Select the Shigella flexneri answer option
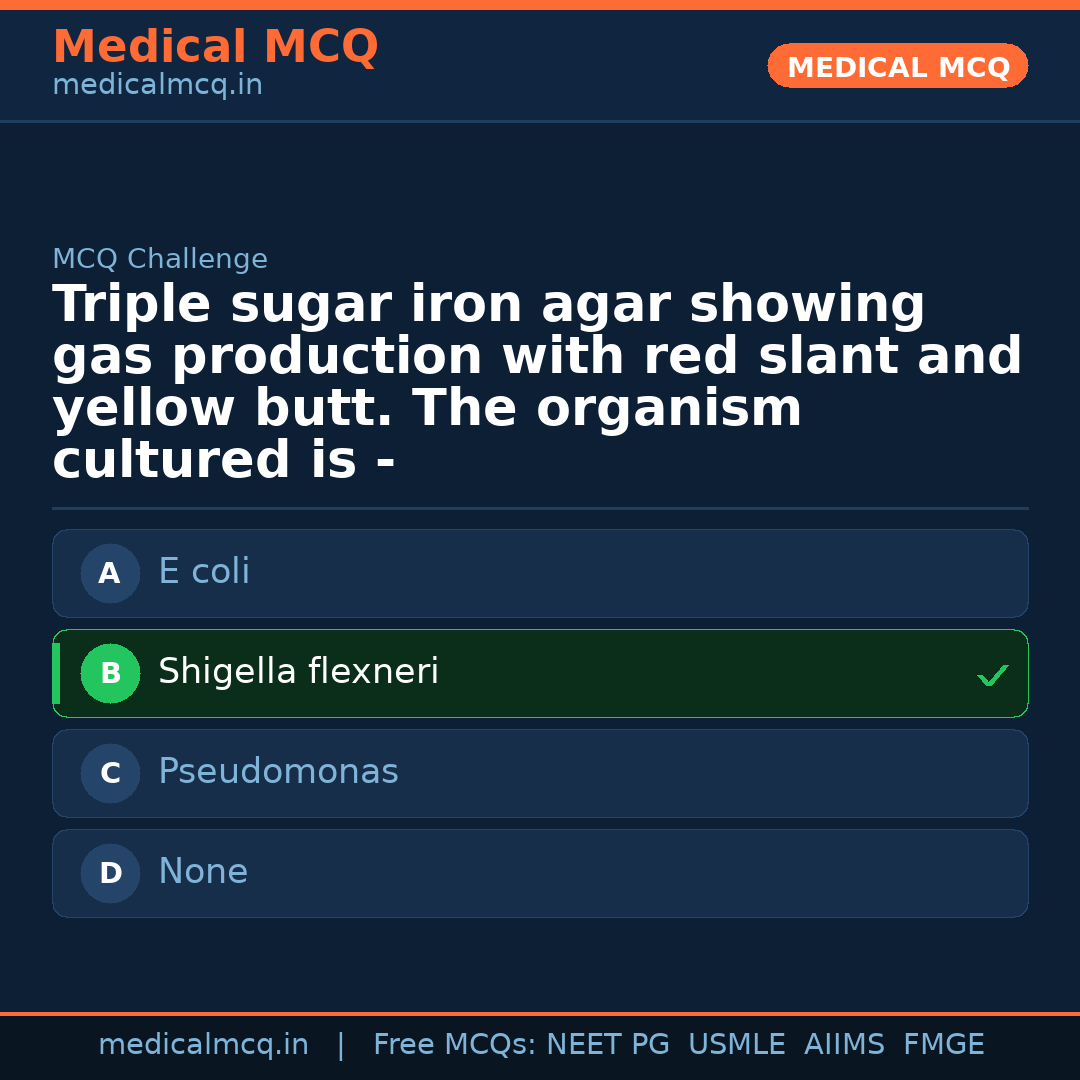Viewport: 1080px width, 1080px height. (x=540, y=673)
